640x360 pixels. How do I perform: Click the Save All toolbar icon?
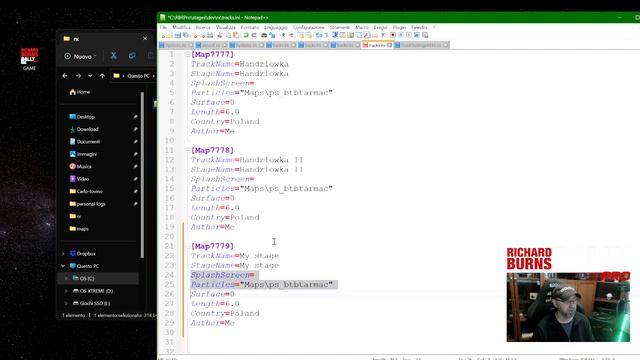pos(185,36)
